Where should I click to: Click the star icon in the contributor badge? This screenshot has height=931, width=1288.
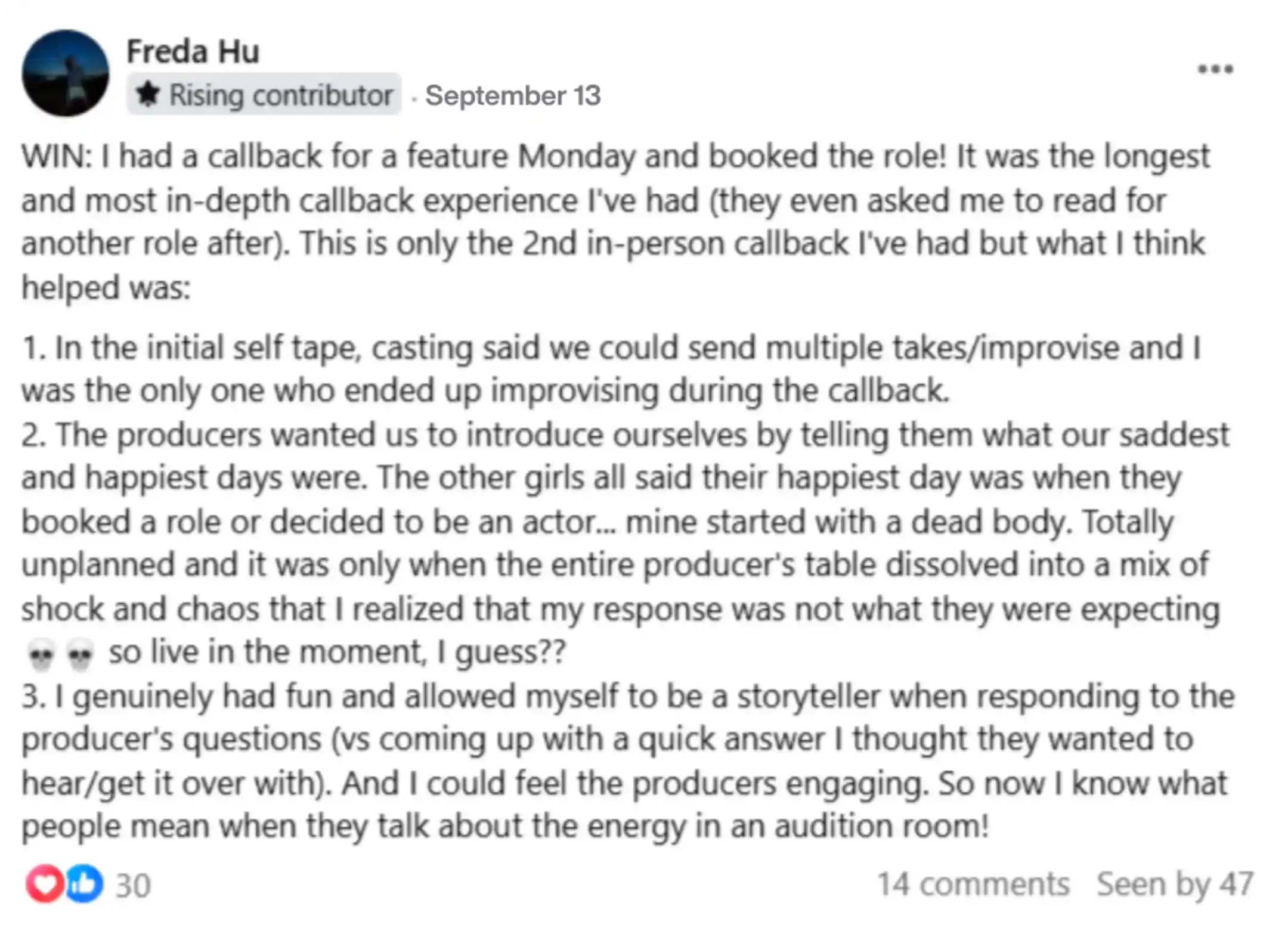pos(147,94)
